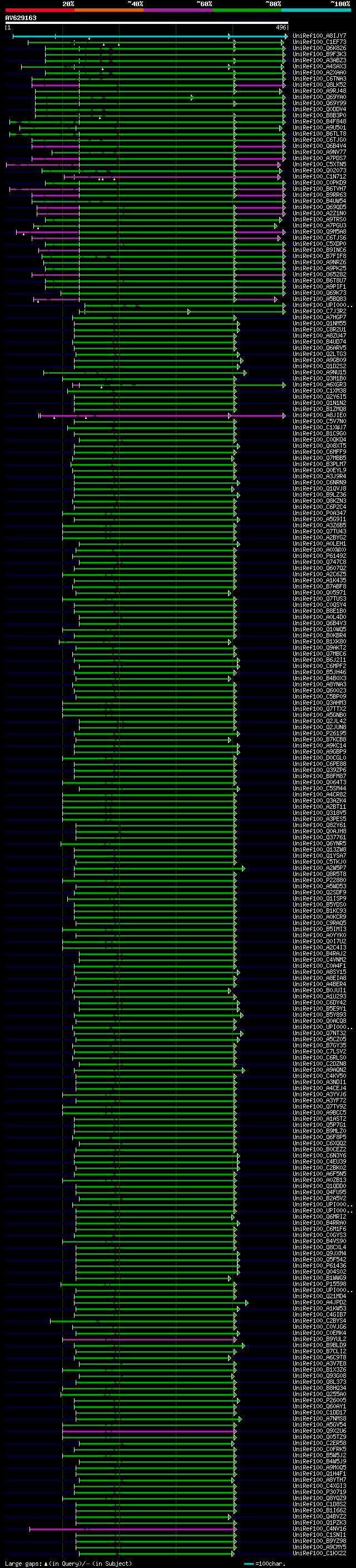Select the UniRef100_C1N712 label
356x1568 pixels.
(x=319, y=176)
